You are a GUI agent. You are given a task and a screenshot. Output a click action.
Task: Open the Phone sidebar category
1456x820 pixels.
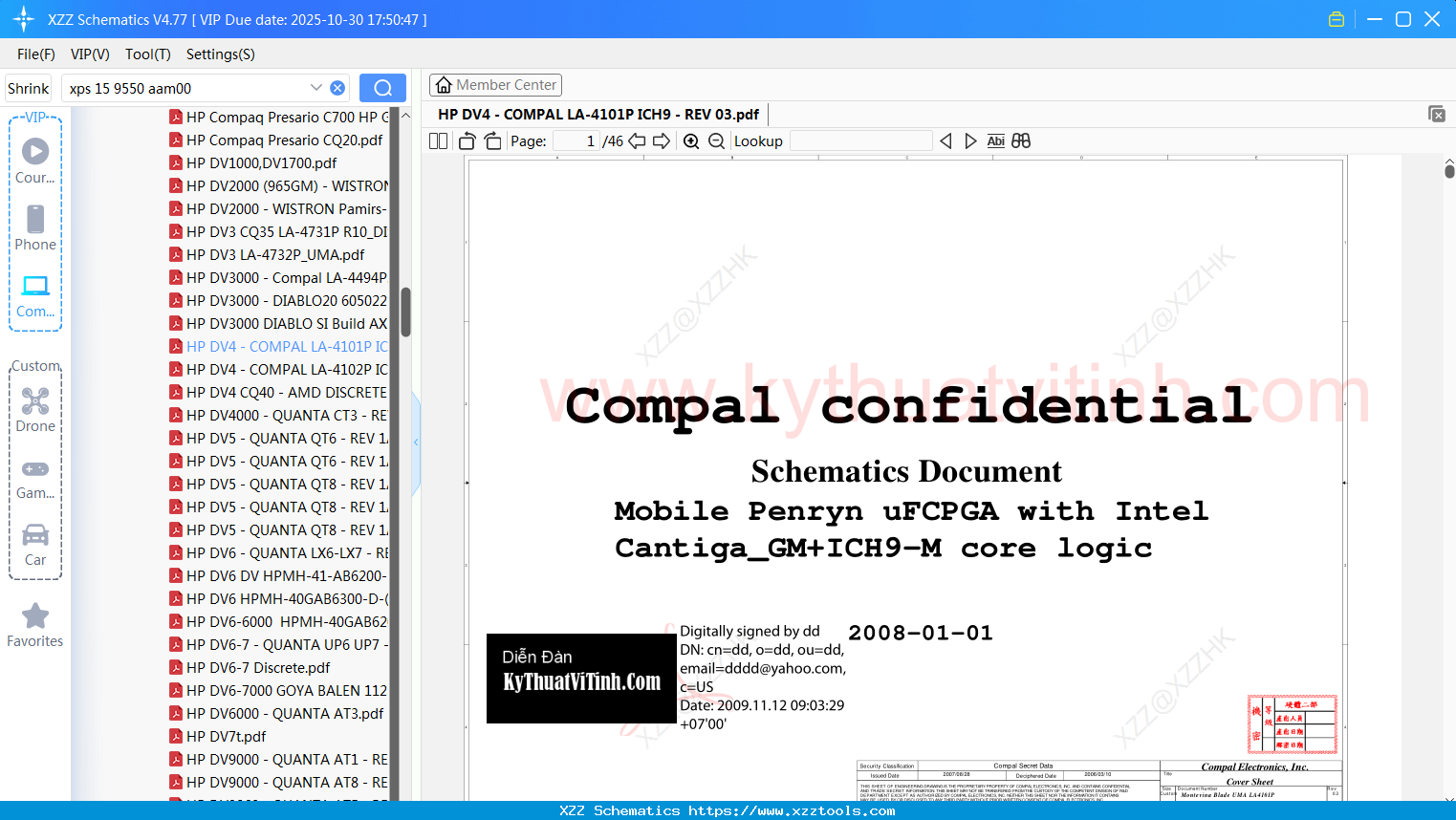[x=35, y=227]
